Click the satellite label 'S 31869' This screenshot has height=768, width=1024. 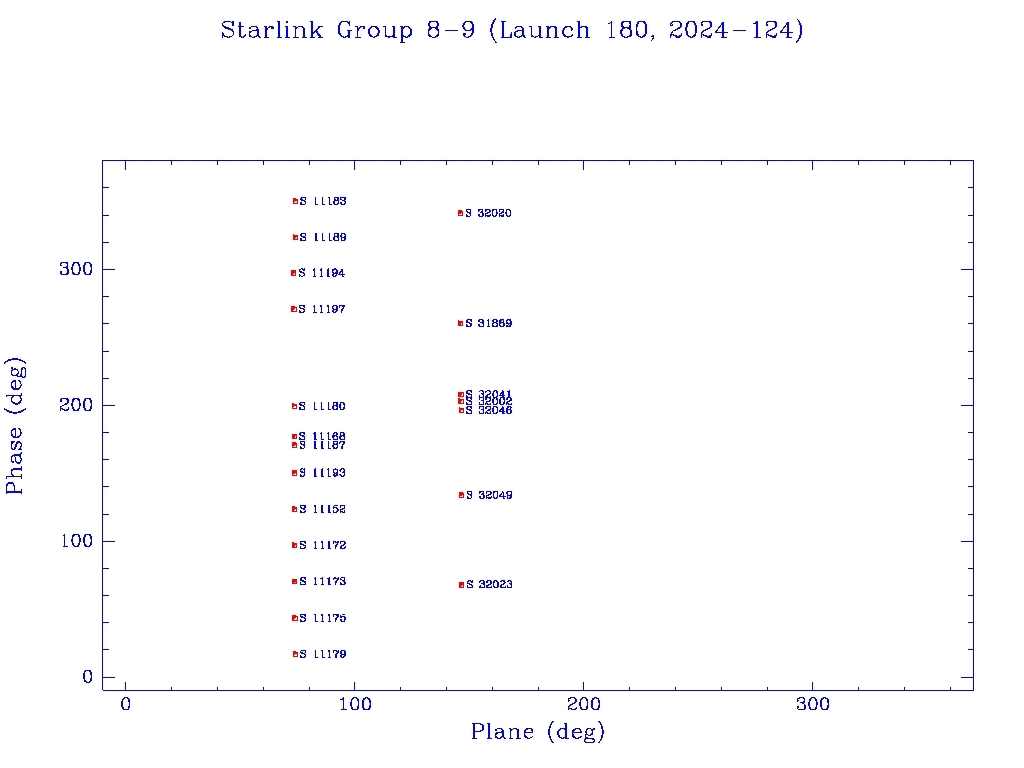[488, 323]
